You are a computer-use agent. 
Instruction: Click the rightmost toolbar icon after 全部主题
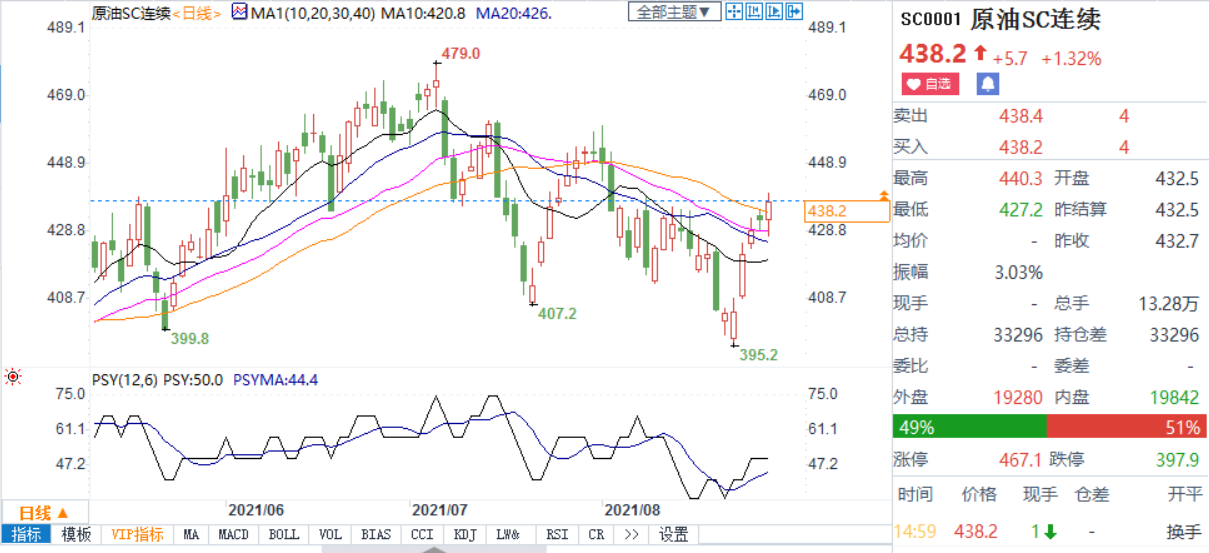point(794,12)
